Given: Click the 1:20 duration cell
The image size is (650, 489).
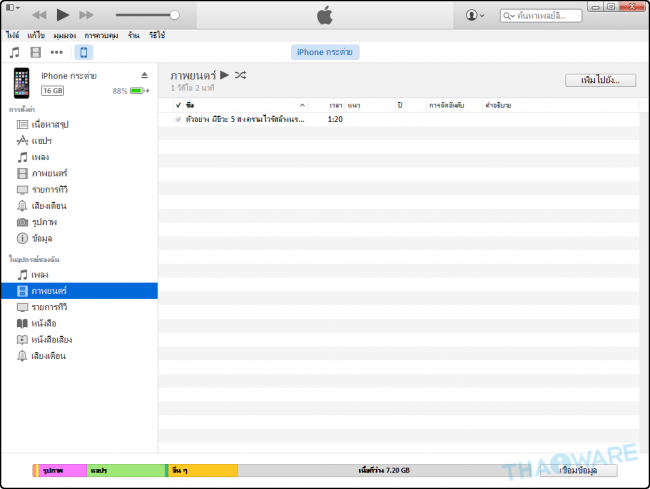Looking at the screenshot, I should coord(335,119).
